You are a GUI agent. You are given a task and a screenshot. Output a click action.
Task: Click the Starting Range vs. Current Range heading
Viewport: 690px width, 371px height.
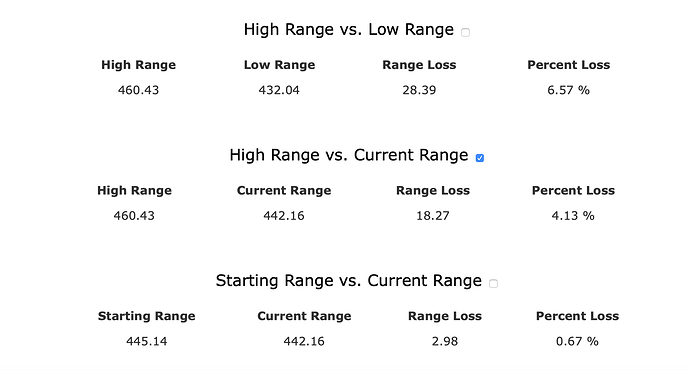pos(349,281)
